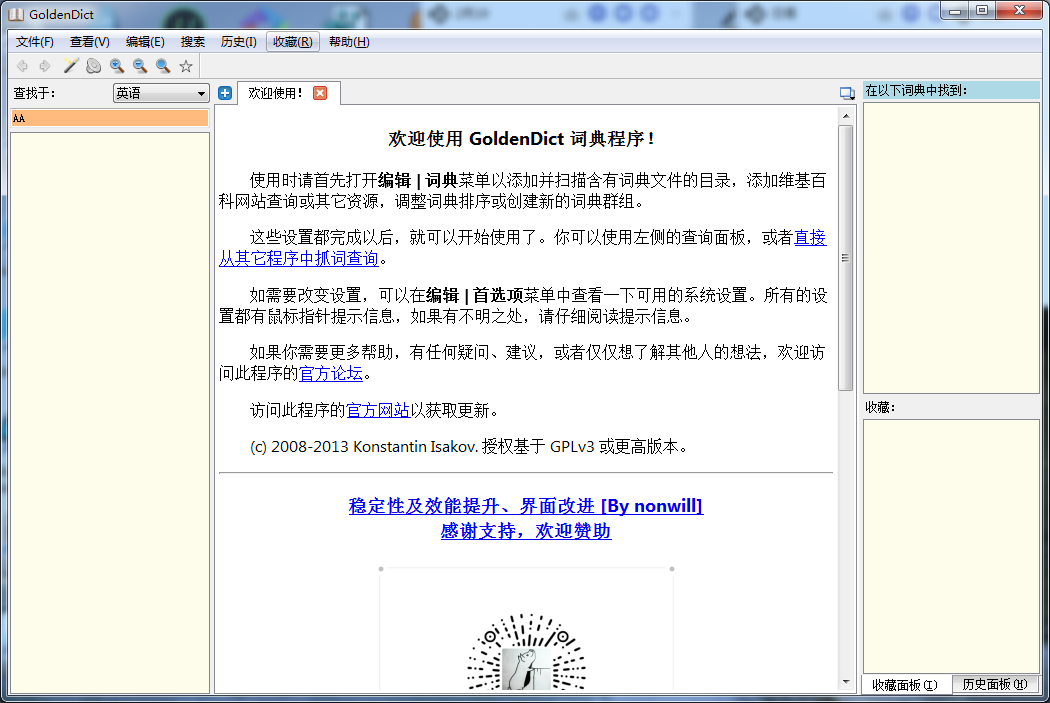Close the GoldenDict window
Viewport: 1050px width, 703px height.
(x=1019, y=11)
